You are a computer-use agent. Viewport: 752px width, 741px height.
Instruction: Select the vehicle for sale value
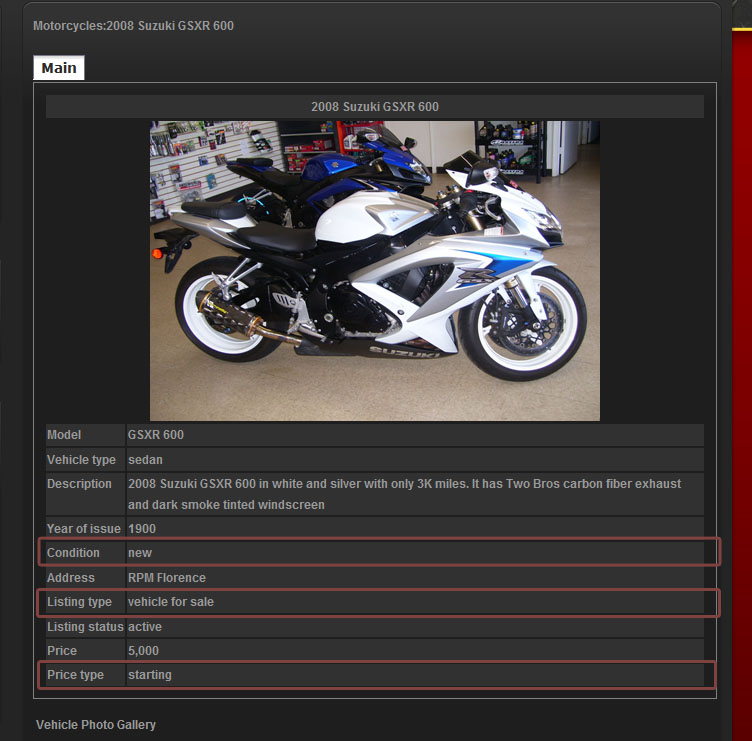point(171,602)
